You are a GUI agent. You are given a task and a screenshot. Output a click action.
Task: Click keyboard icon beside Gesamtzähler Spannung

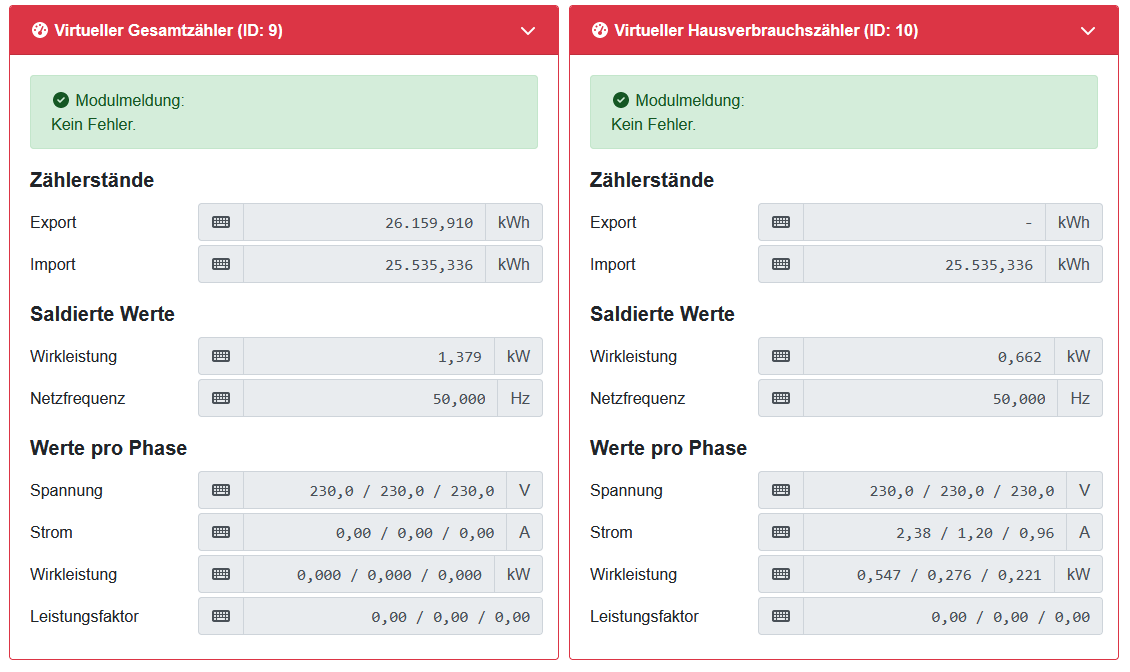click(x=221, y=490)
